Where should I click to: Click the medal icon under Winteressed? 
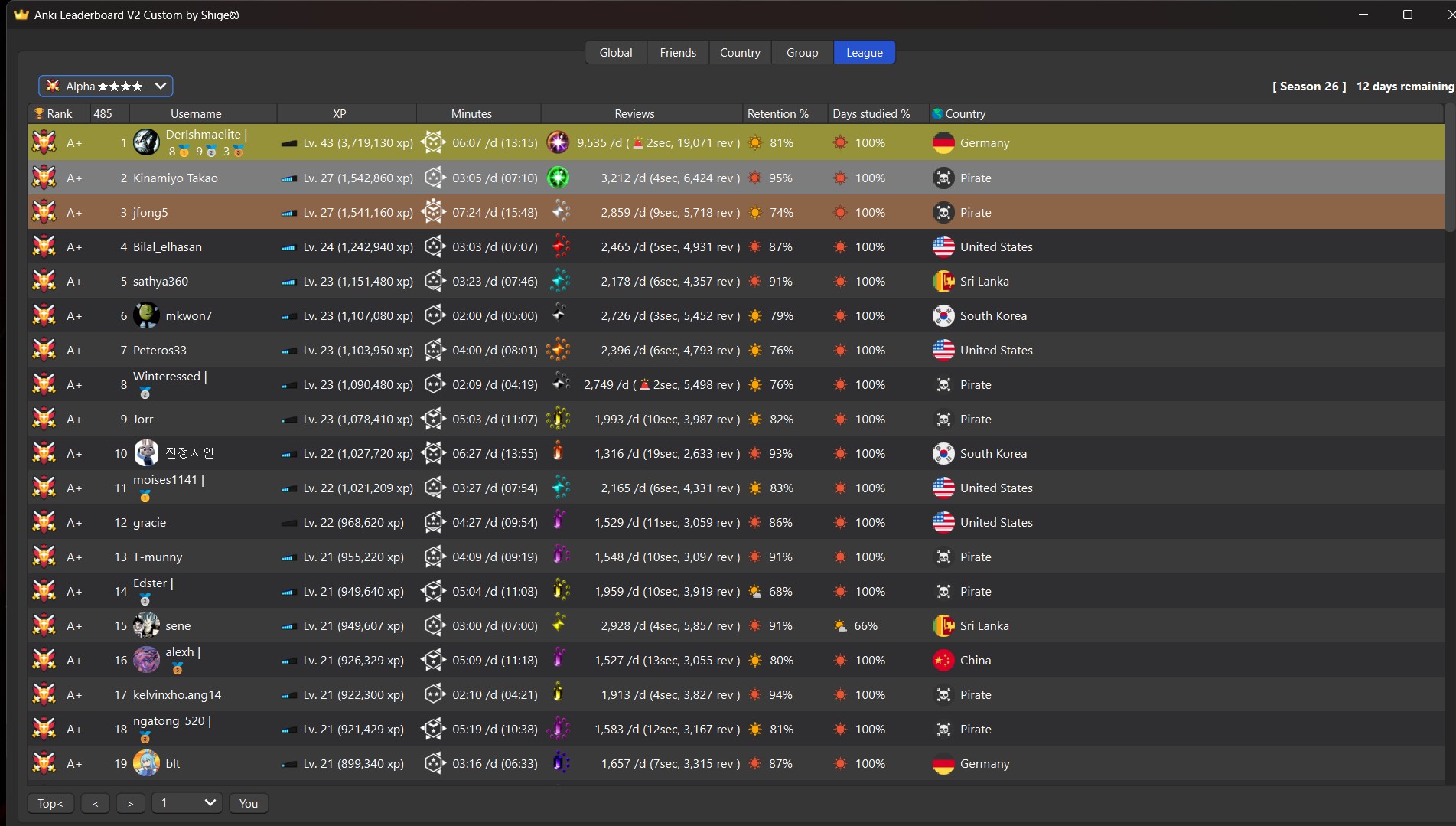coord(145,393)
